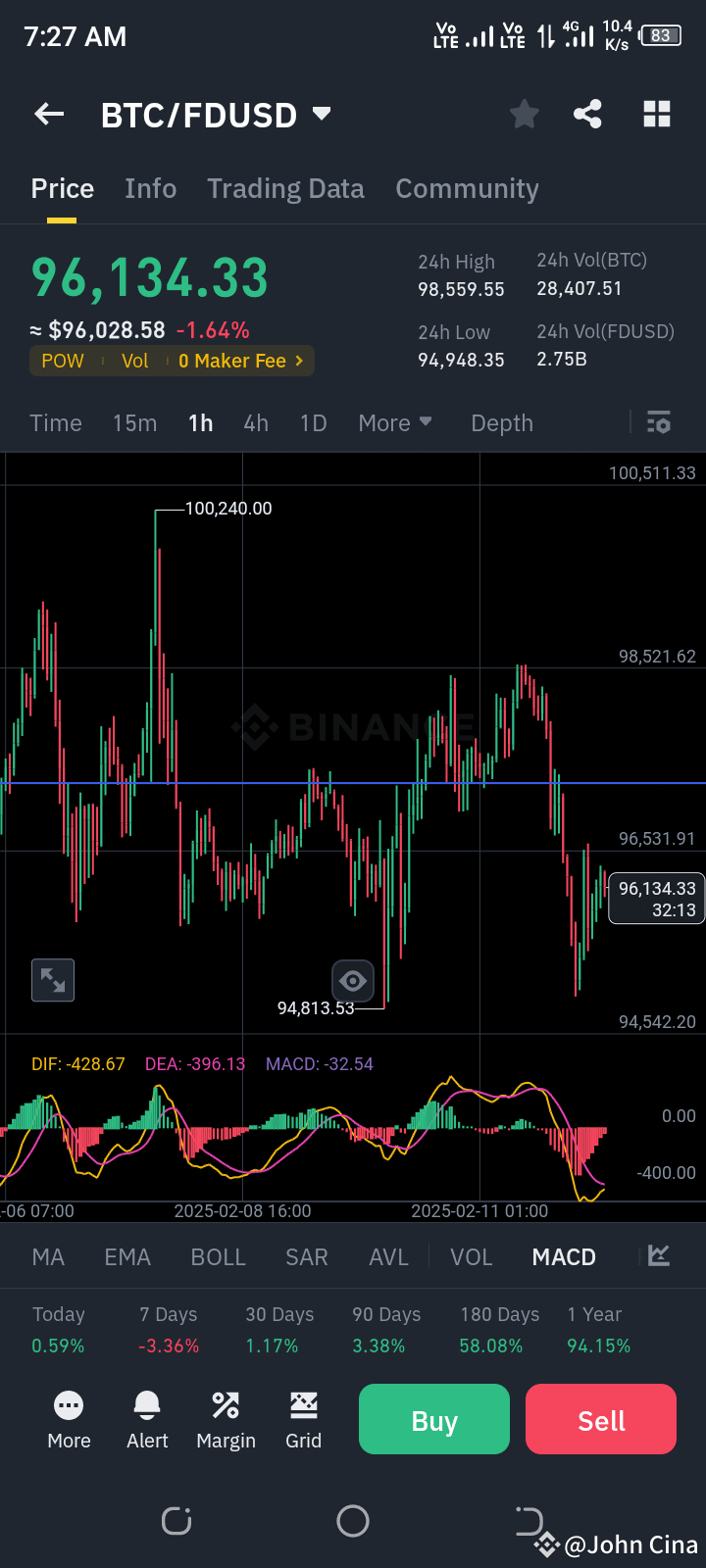This screenshot has width=706, height=1568.
Task: Select the VOL sub-indicator
Action: (x=472, y=1257)
